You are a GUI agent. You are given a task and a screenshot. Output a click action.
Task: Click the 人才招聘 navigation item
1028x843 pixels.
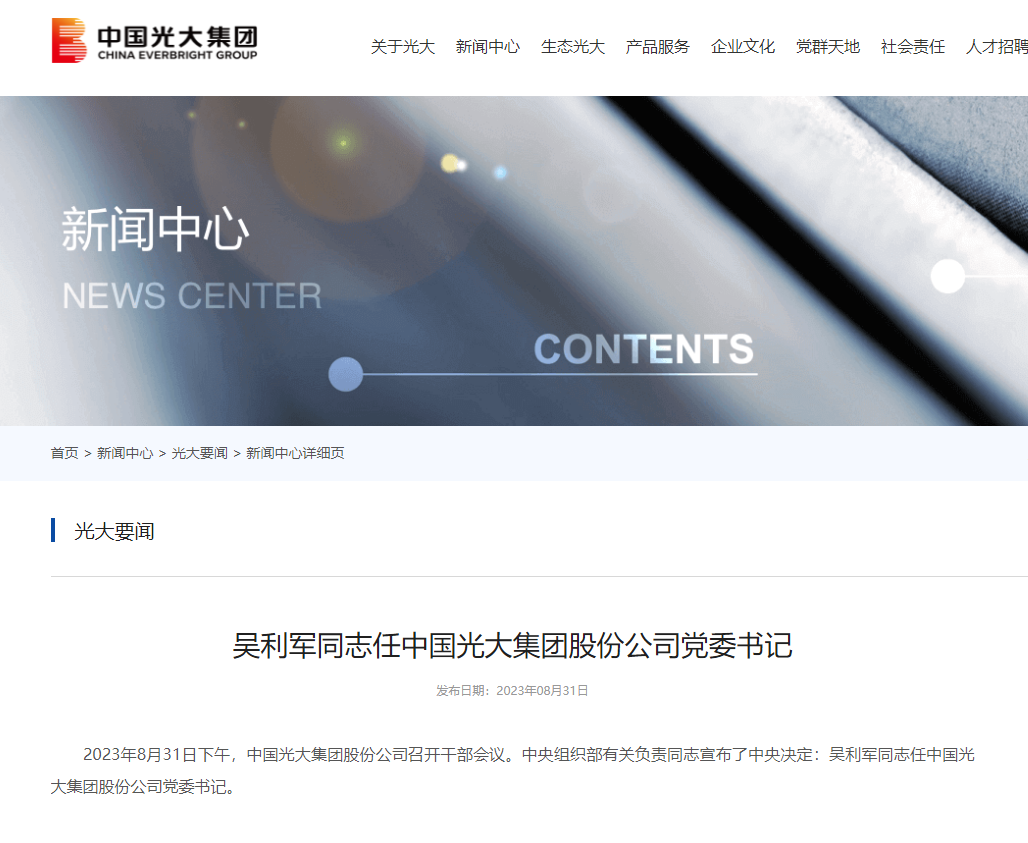point(996,46)
